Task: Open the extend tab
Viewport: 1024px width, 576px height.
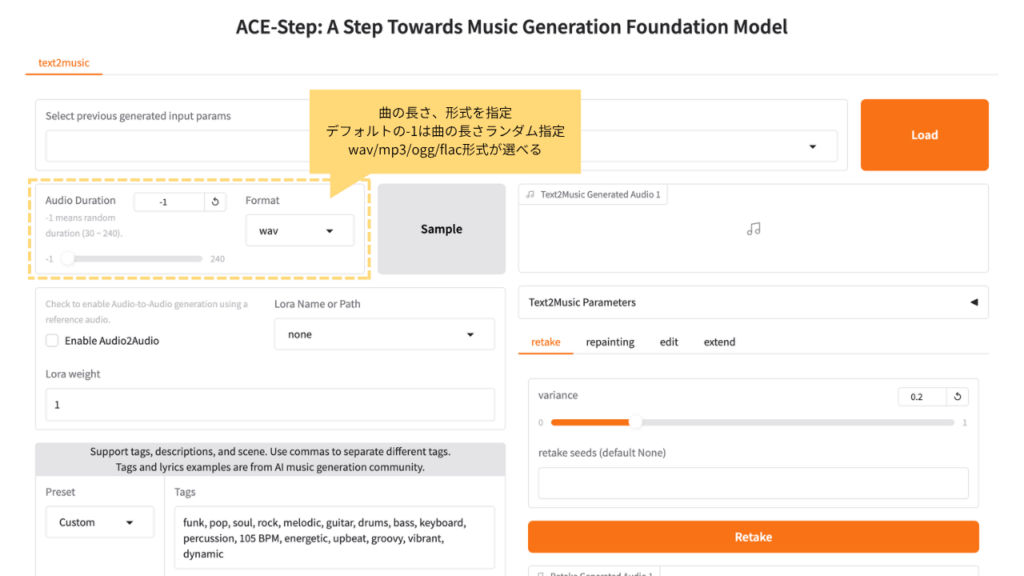Action: pos(719,342)
